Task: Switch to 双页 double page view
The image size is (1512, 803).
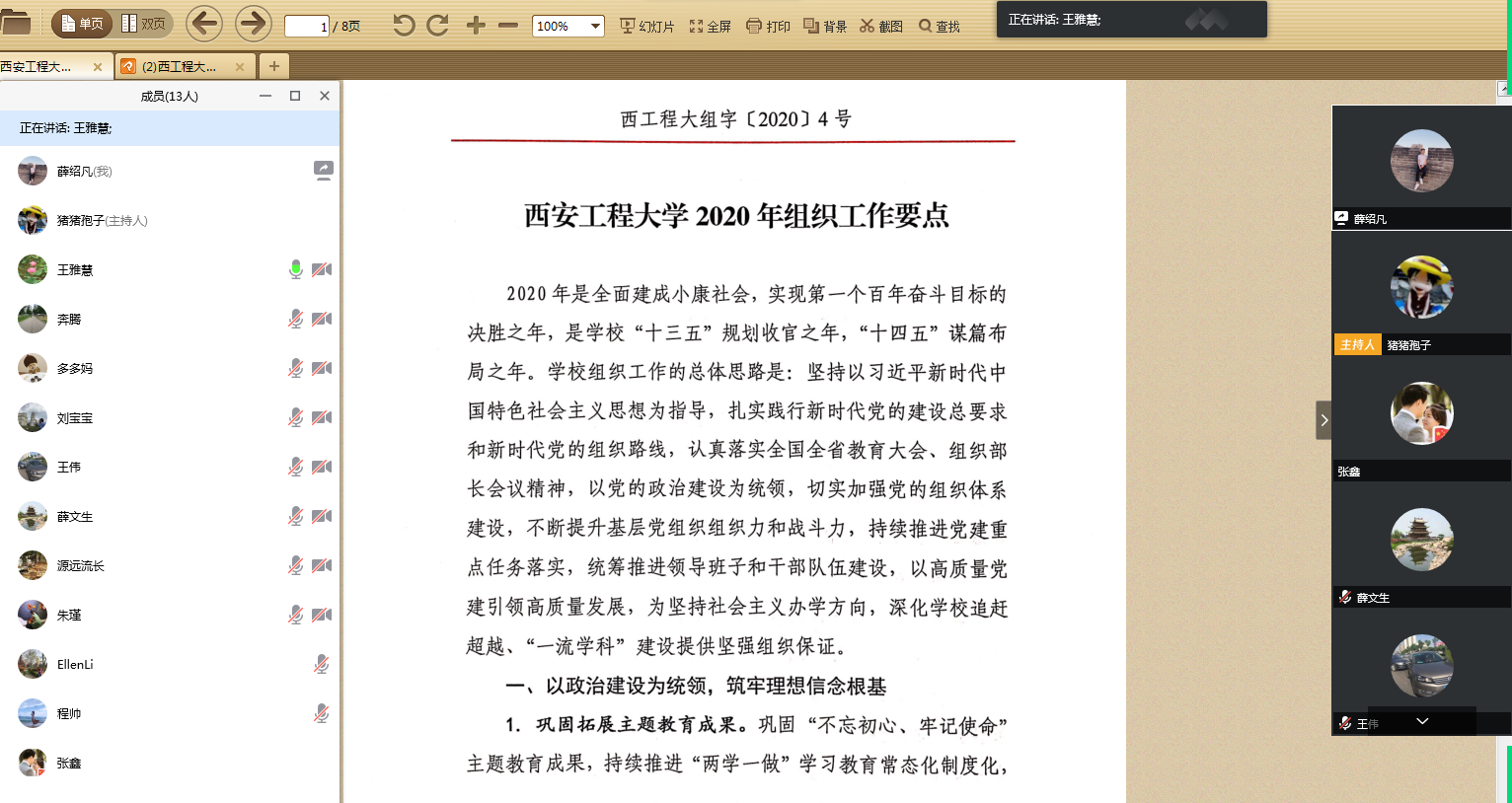Action: point(144,24)
